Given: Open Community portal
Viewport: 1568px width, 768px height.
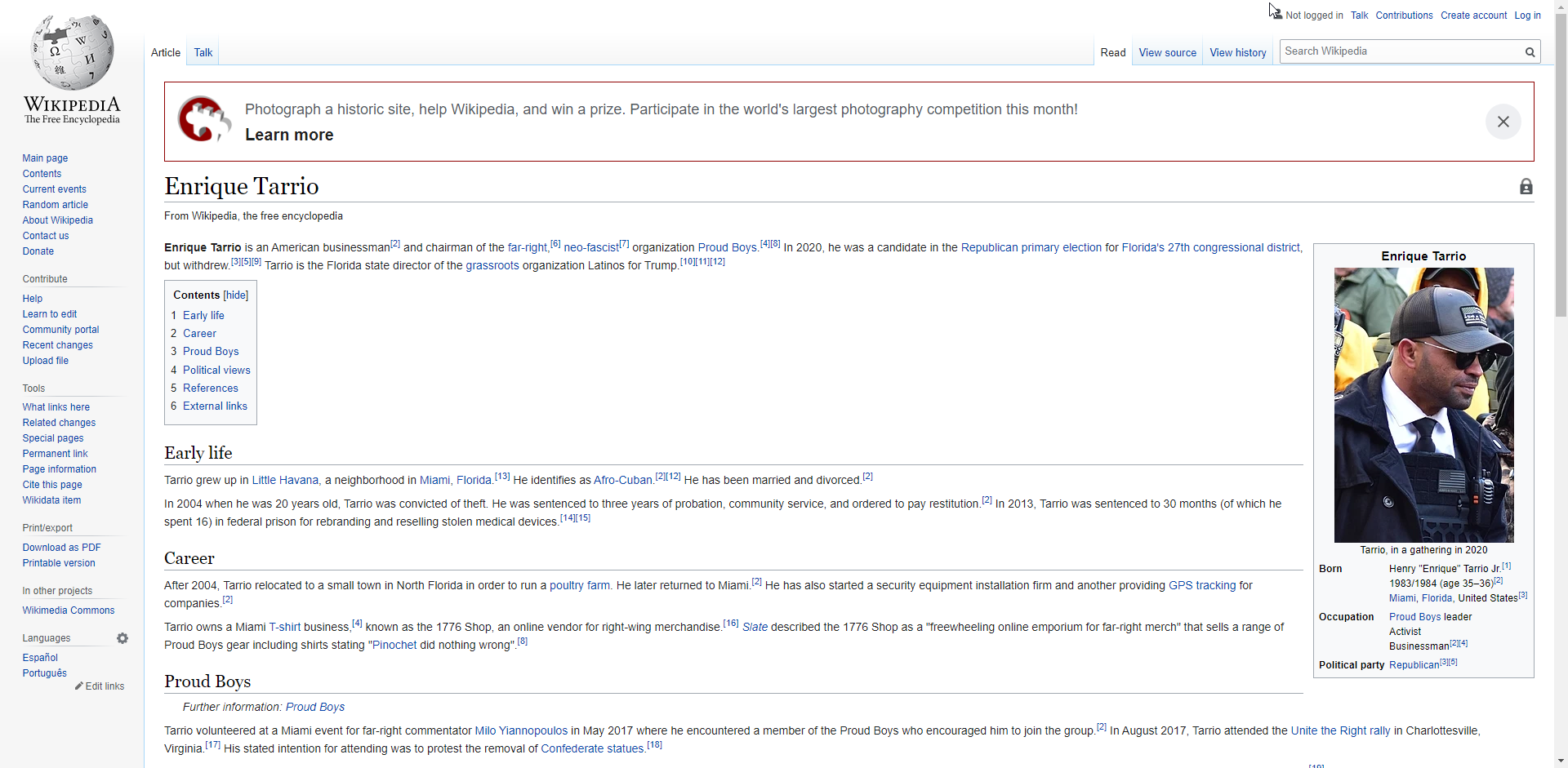Looking at the screenshot, I should click(60, 330).
